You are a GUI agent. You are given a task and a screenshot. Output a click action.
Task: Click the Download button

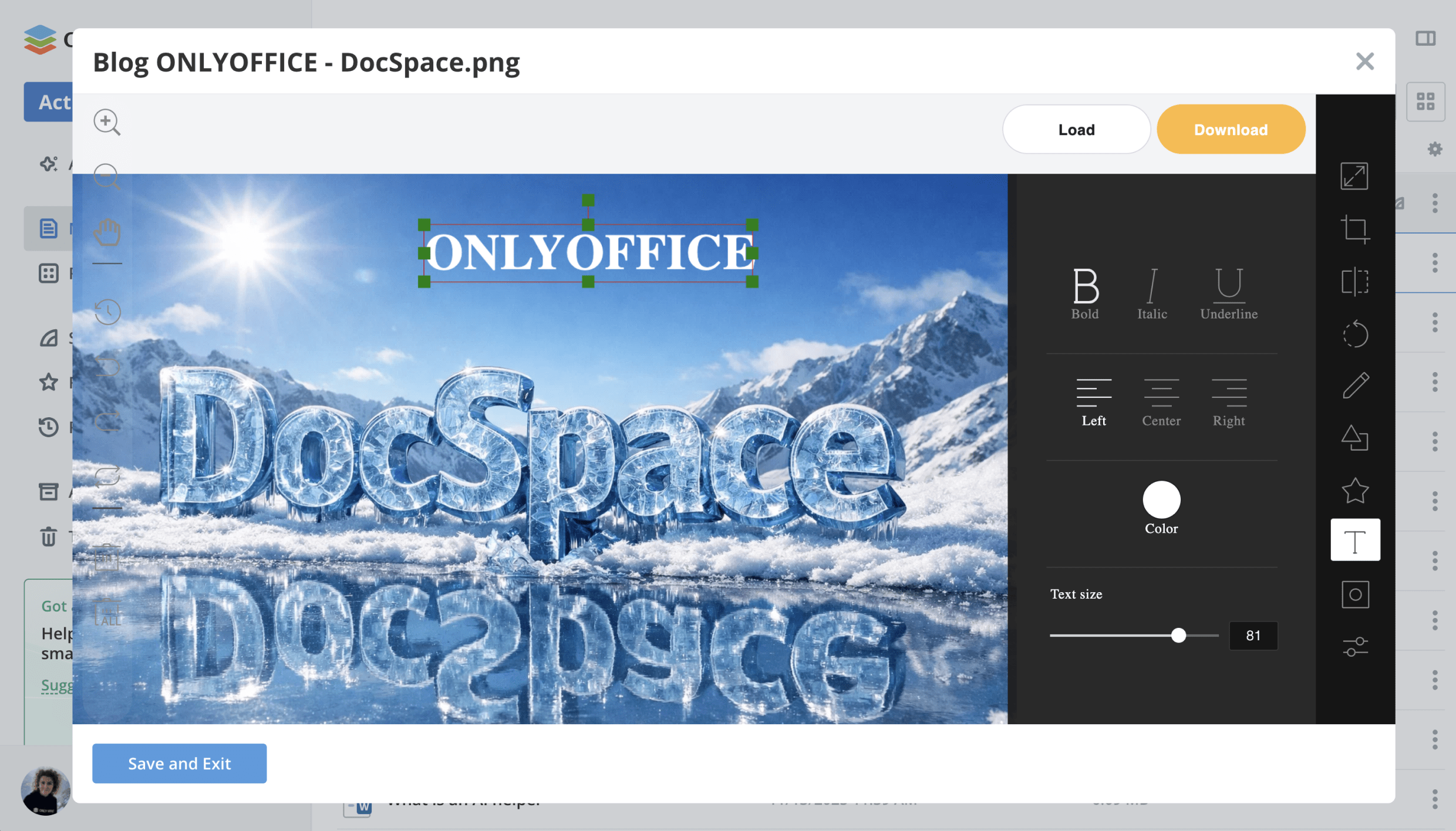click(1231, 130)
